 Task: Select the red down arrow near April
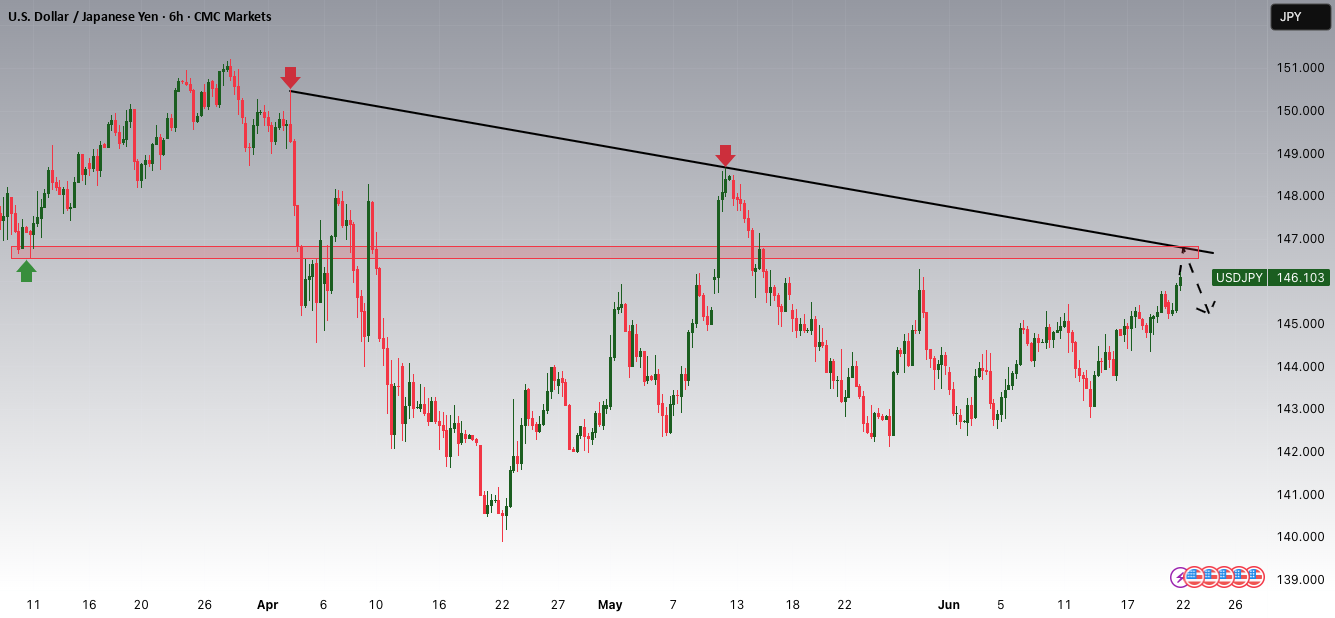[x=290, y=78]
